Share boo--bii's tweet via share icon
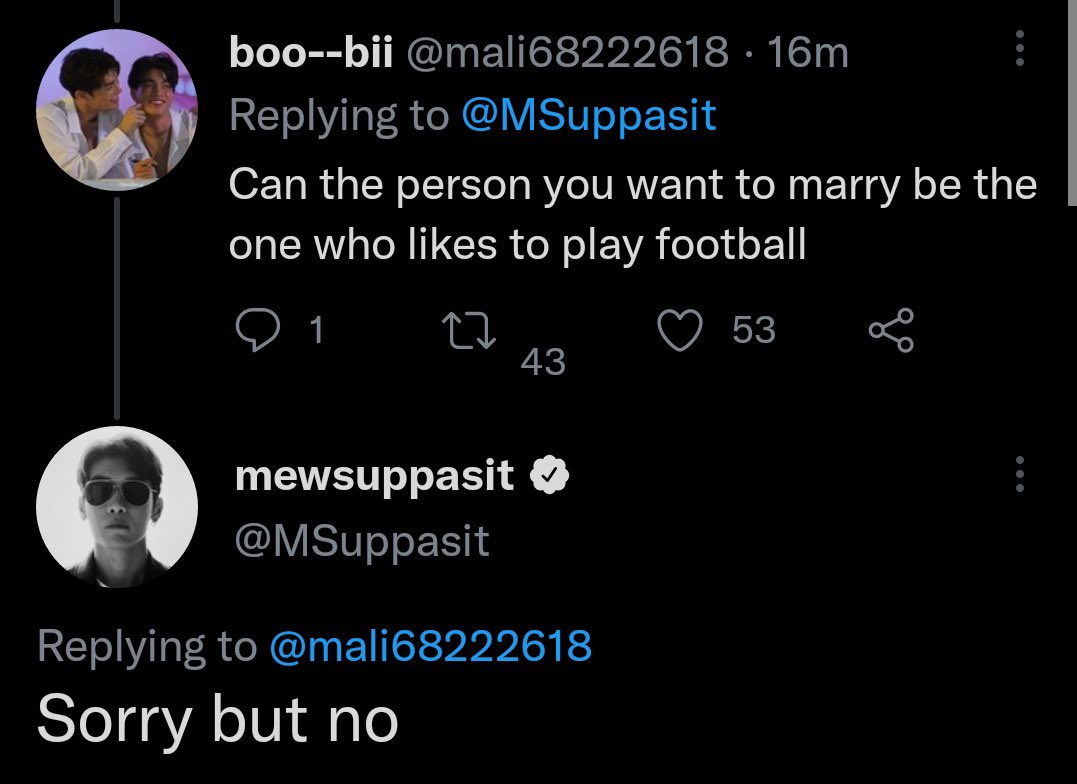The width and height of the screenshot is (1077, 784). click(x=892, y=331)
